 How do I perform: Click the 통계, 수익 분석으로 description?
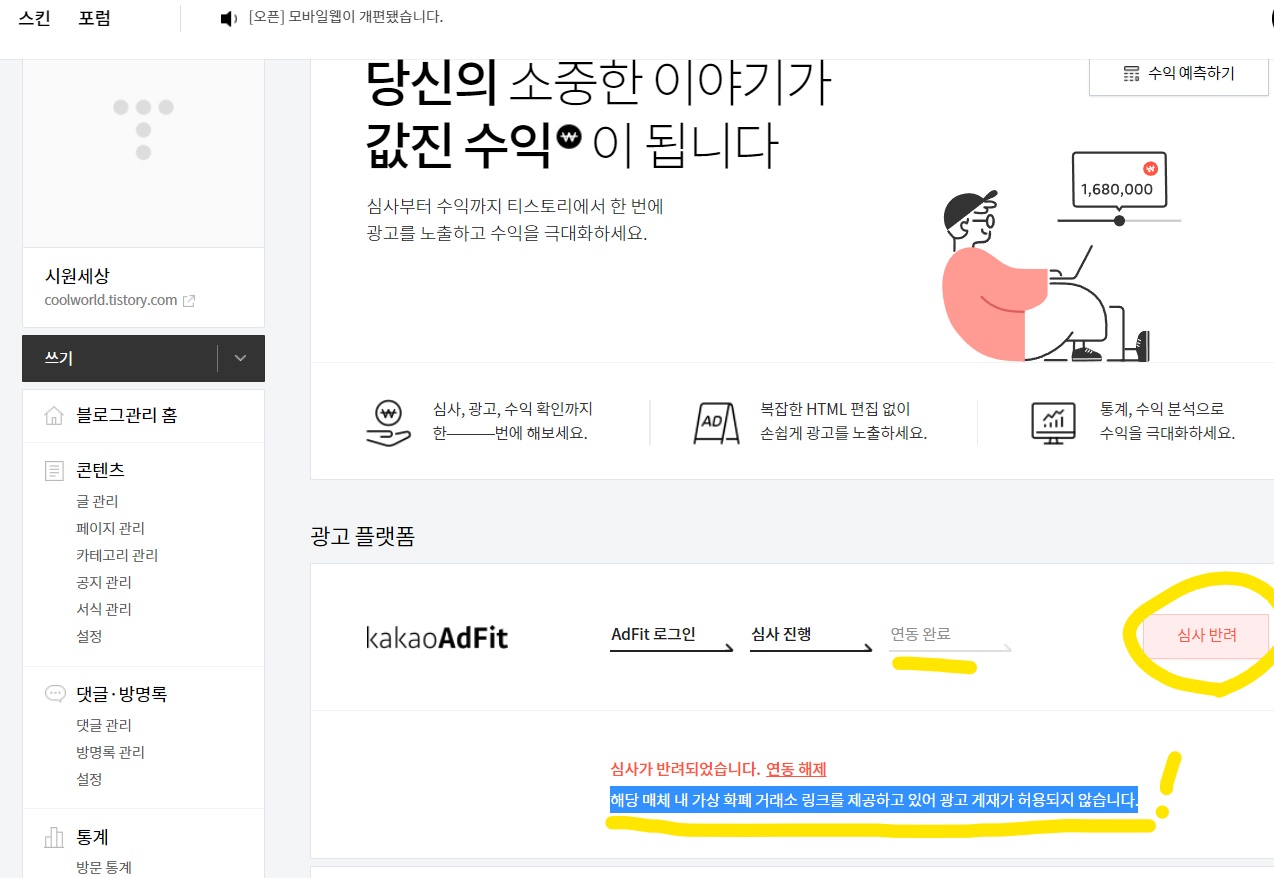click(x=1167, y=421)
